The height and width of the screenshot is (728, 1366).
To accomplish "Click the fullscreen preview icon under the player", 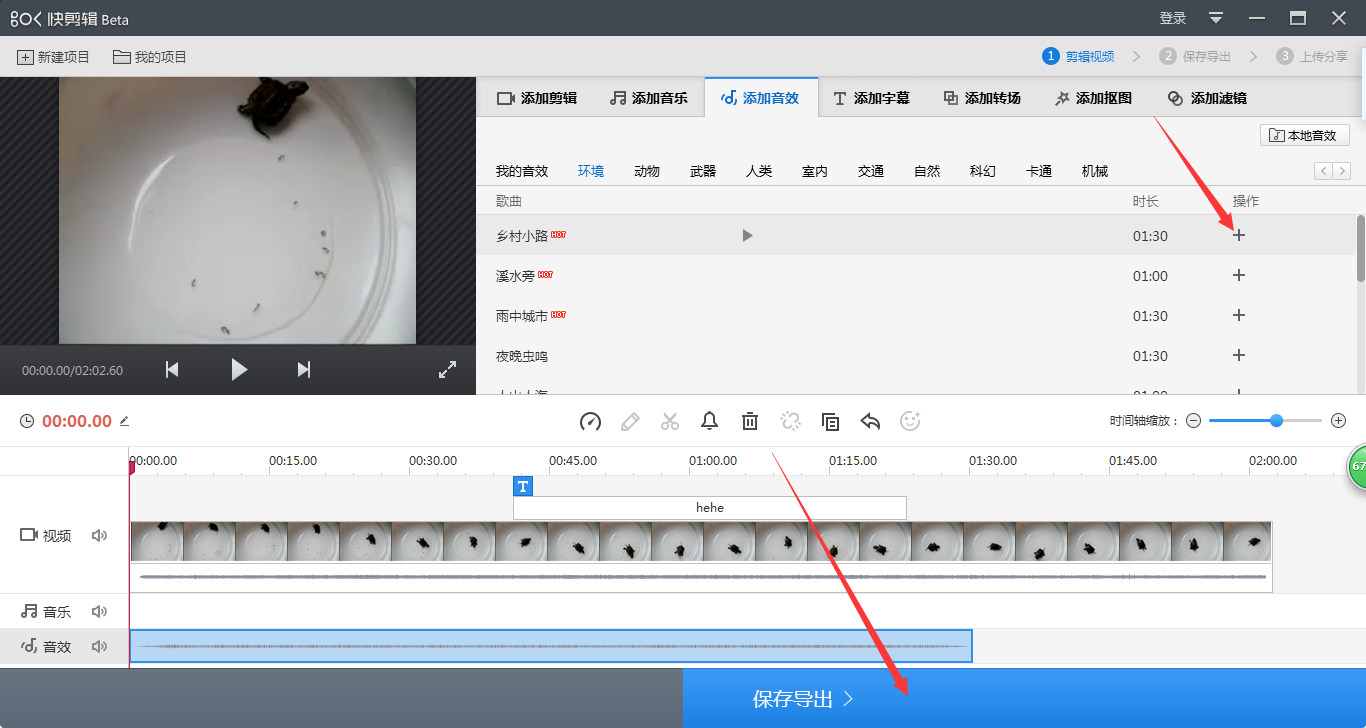I will tap(447, 369).
